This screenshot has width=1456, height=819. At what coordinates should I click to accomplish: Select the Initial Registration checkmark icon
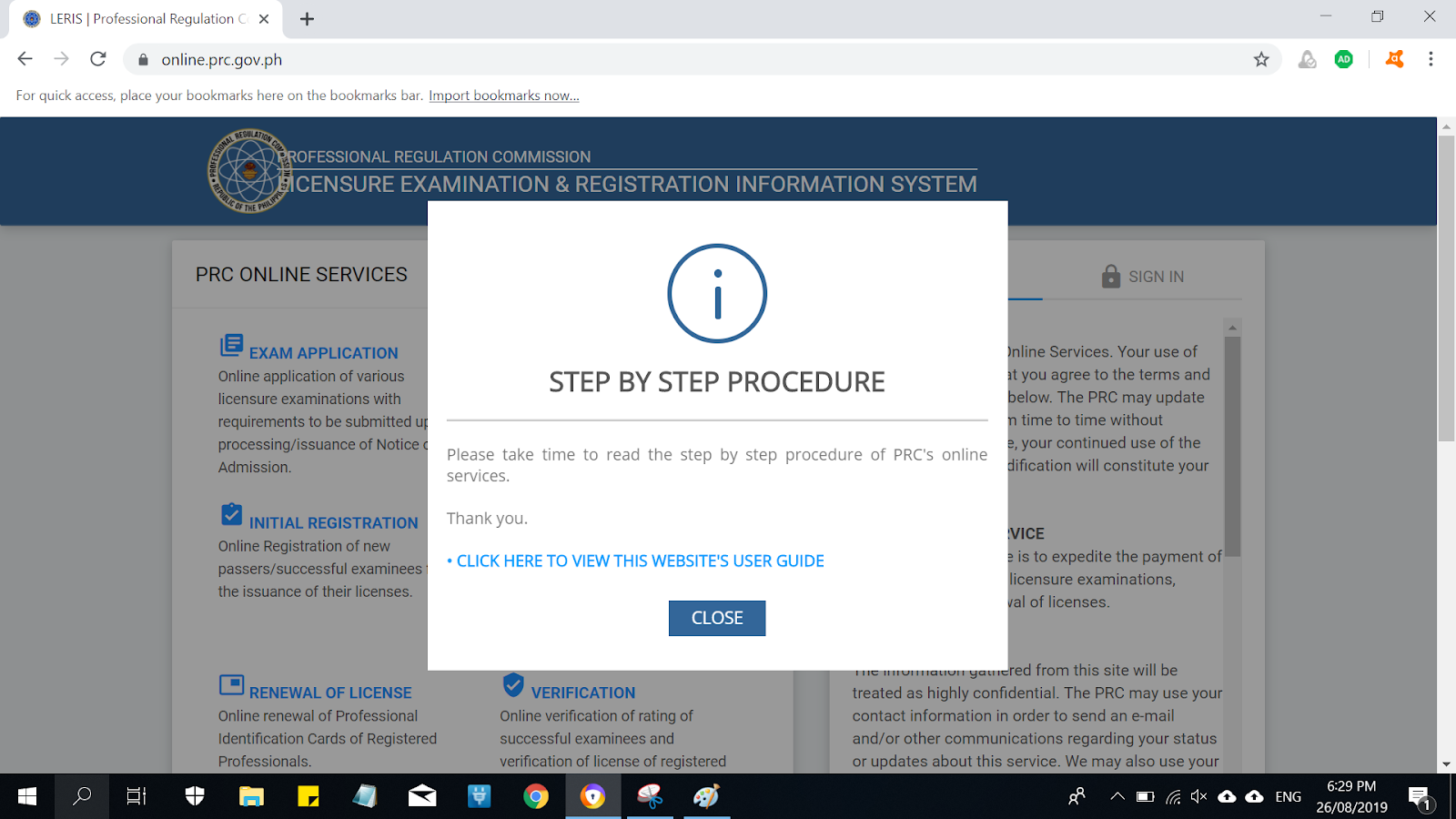[232, 514]
